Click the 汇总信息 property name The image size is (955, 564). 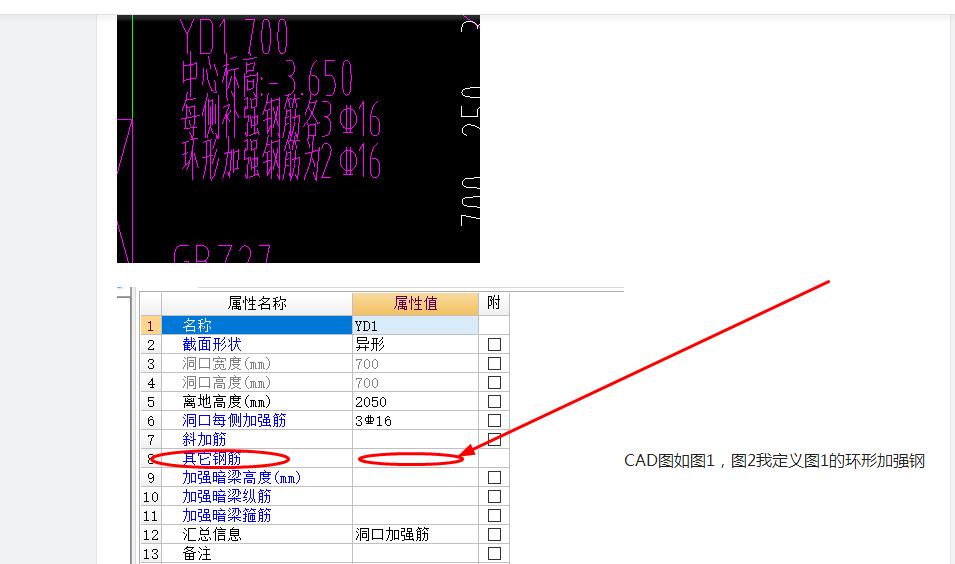coord(212,535)
